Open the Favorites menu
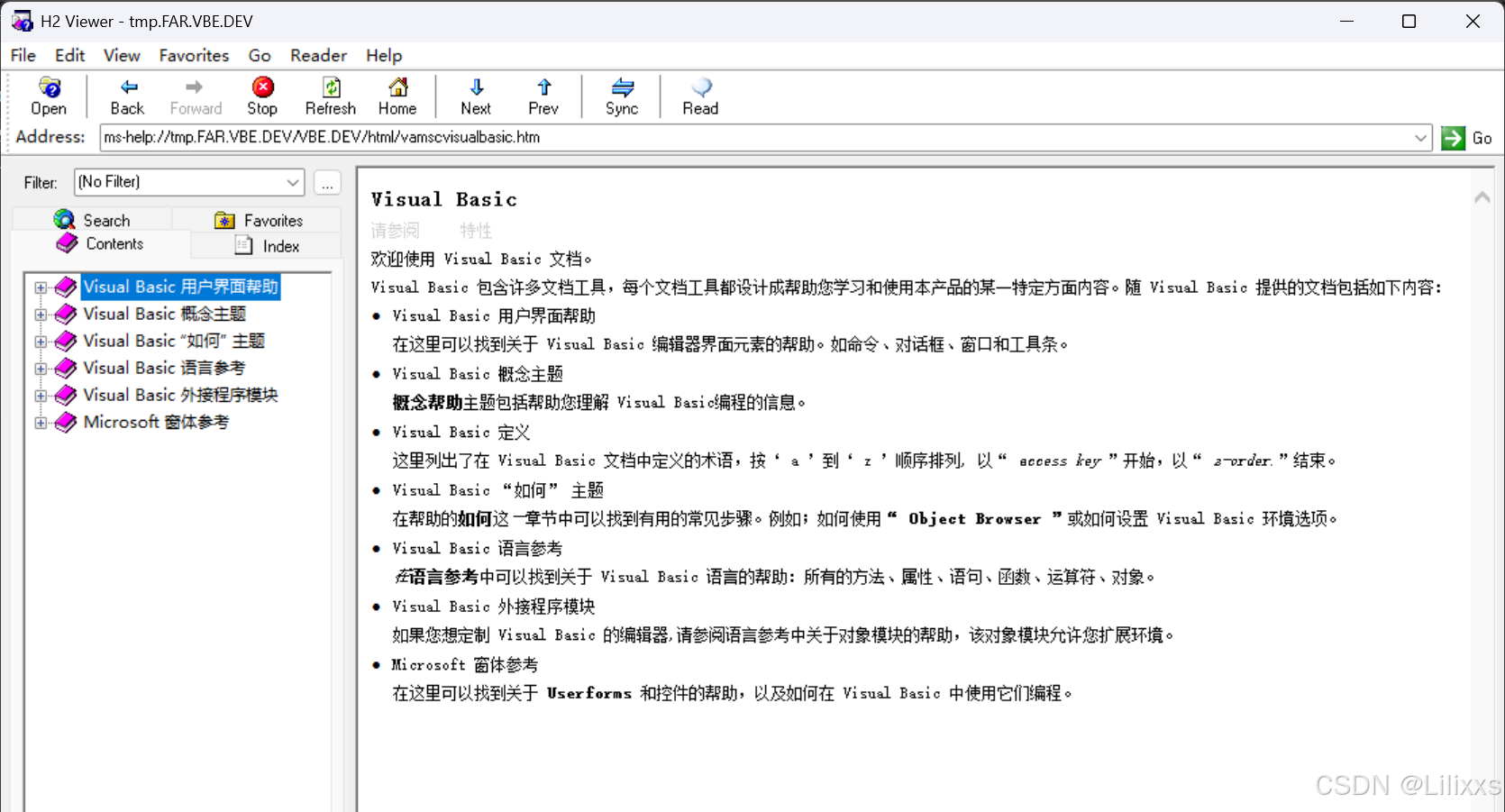 coord(194,55)
